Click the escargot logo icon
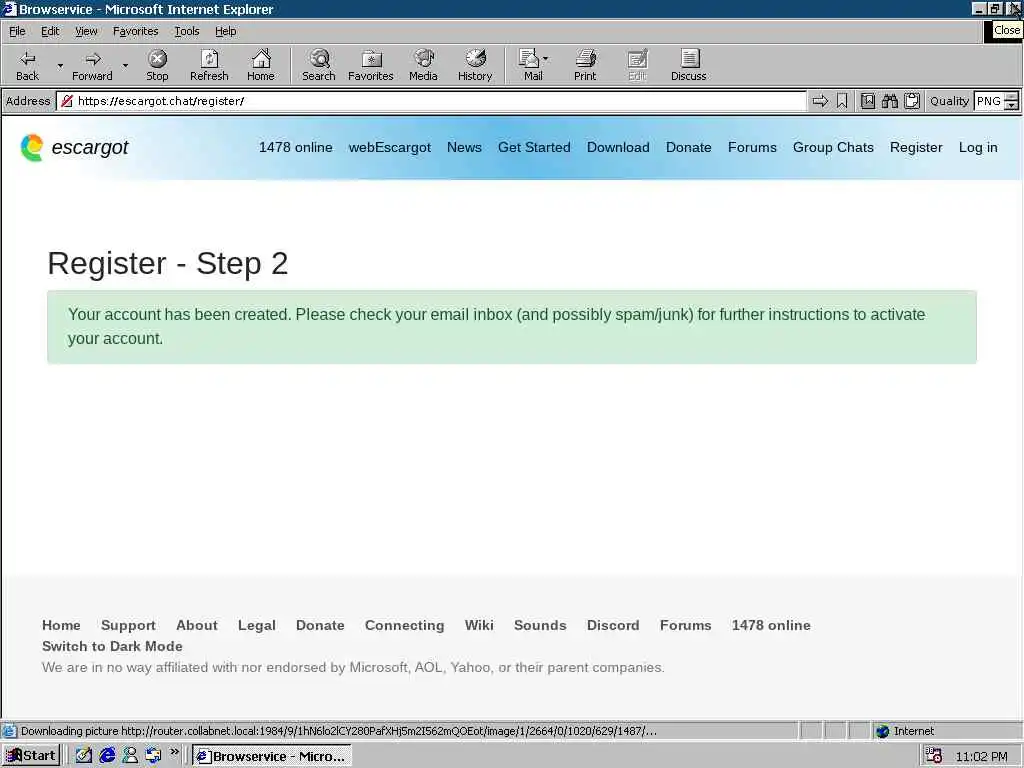 pyautogui.click(x=31, y=148)
